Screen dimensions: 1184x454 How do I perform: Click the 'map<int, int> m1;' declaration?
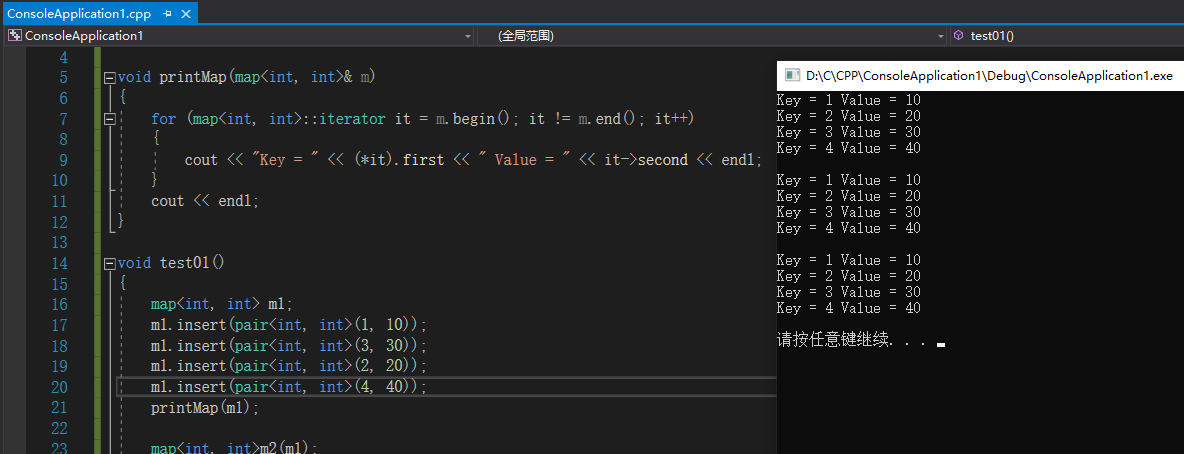point(221,304)
